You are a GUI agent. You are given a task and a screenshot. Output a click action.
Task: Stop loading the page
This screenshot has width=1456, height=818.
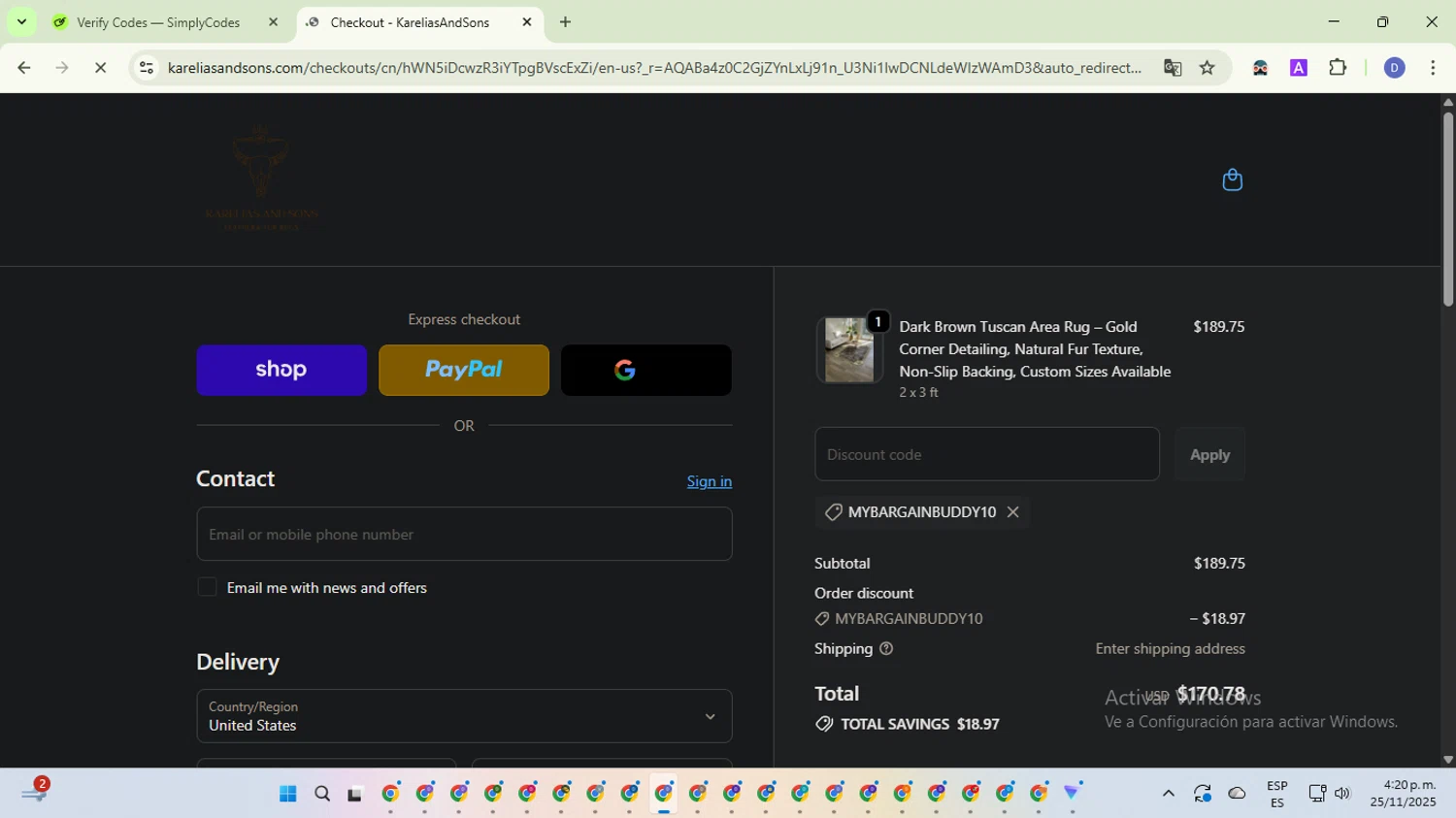pos(100,68)
